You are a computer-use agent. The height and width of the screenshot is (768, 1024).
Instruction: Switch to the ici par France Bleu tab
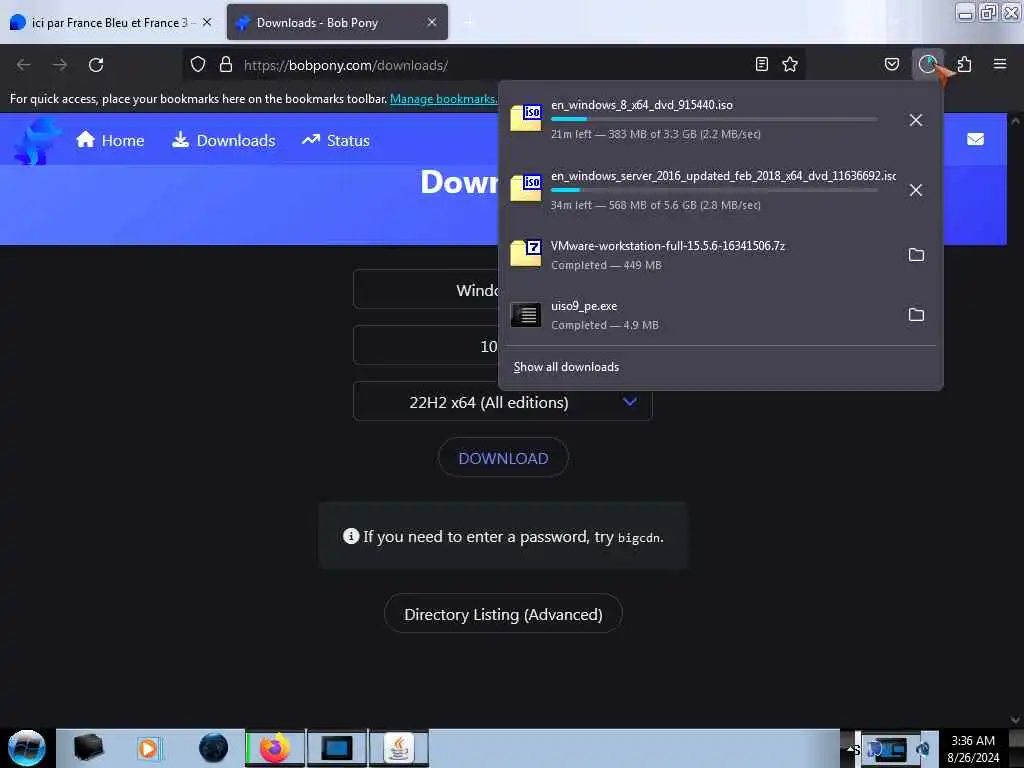tap(110, 22)
